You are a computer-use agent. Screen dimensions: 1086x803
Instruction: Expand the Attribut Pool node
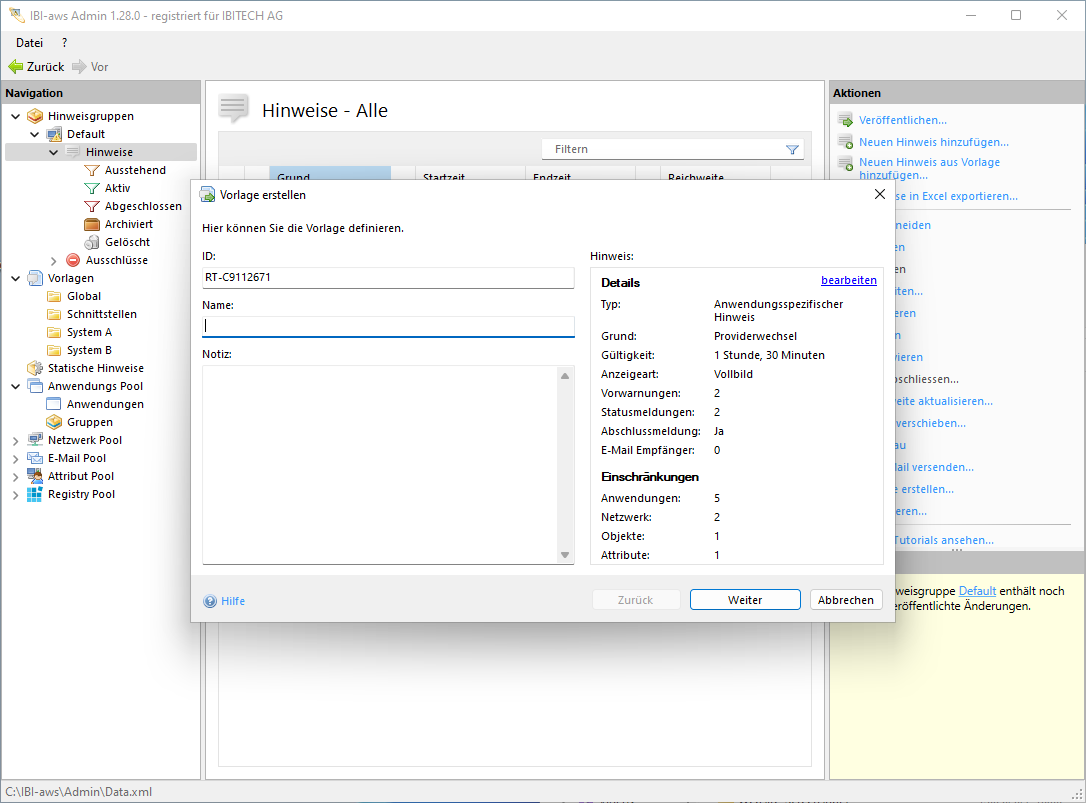[x=15, y=476]
